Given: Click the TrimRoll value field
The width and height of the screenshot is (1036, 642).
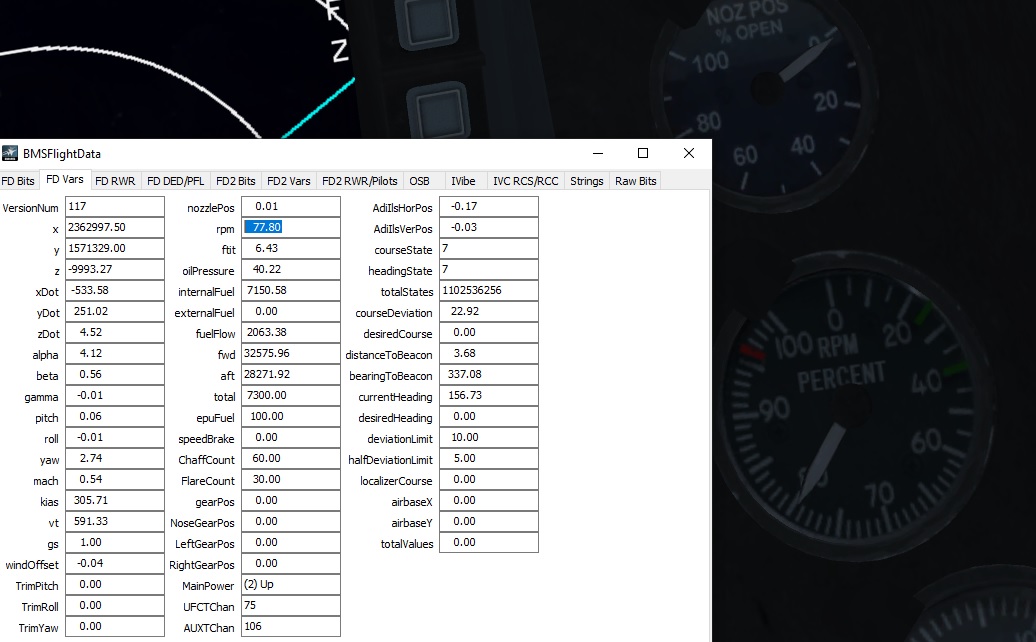Looking at the screenshot, I should coord(115,605).
